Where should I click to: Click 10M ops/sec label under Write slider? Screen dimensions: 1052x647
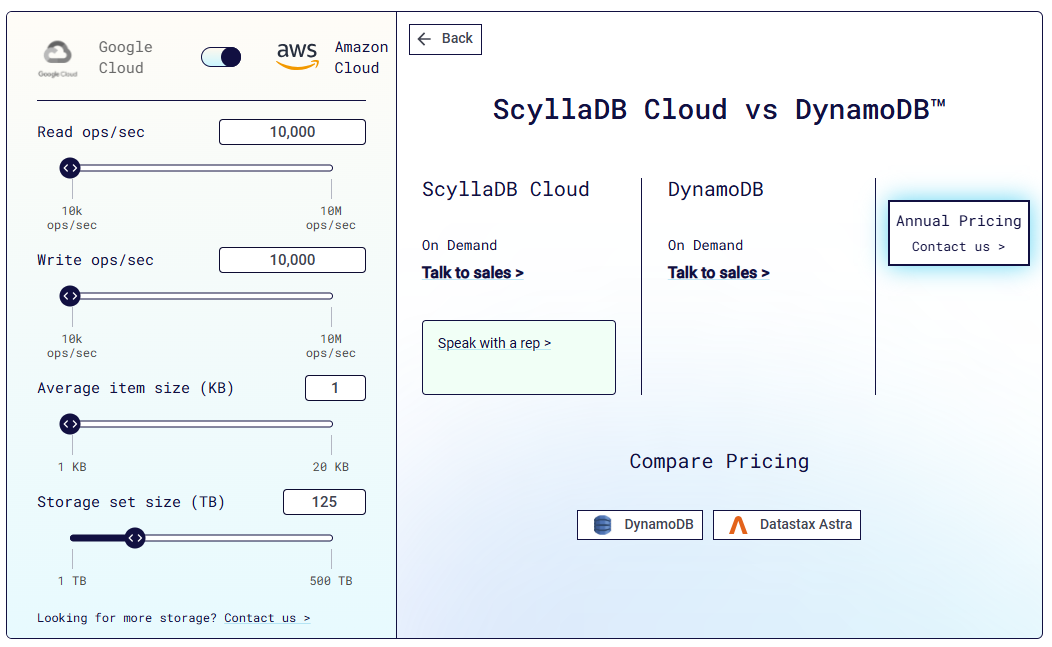click(x=331, y=346)
